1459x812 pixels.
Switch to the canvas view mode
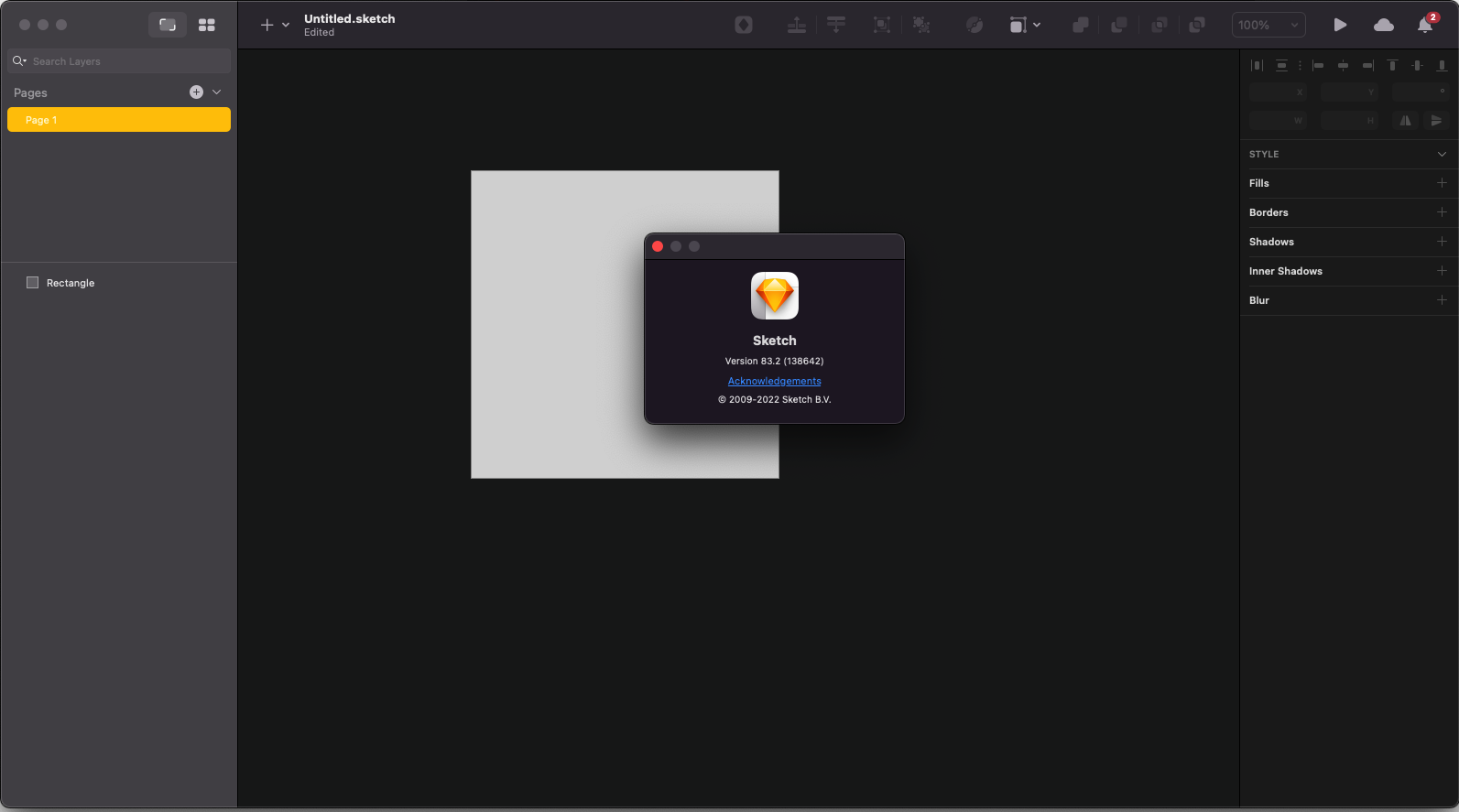pyautogui.click(x=168, y=25)
